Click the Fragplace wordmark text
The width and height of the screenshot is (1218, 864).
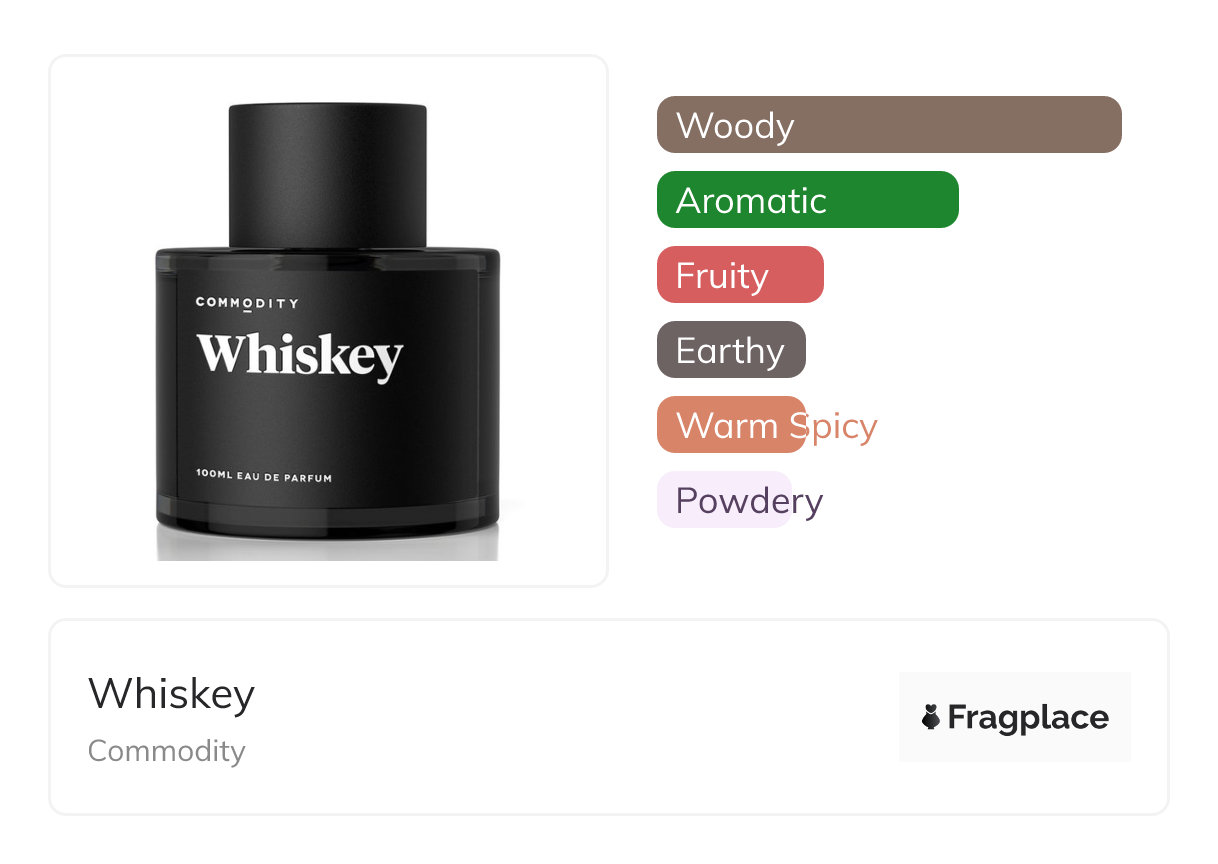tap(1028, 718)
